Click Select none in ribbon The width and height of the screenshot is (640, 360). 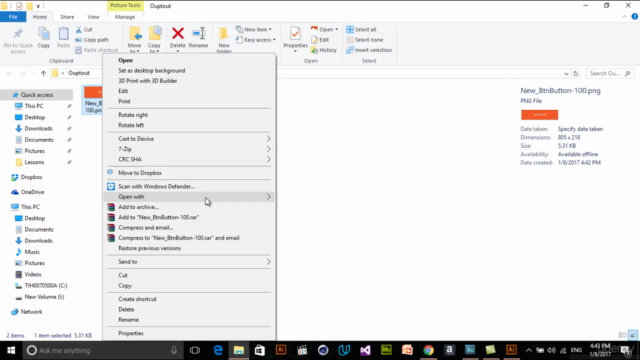364,40
